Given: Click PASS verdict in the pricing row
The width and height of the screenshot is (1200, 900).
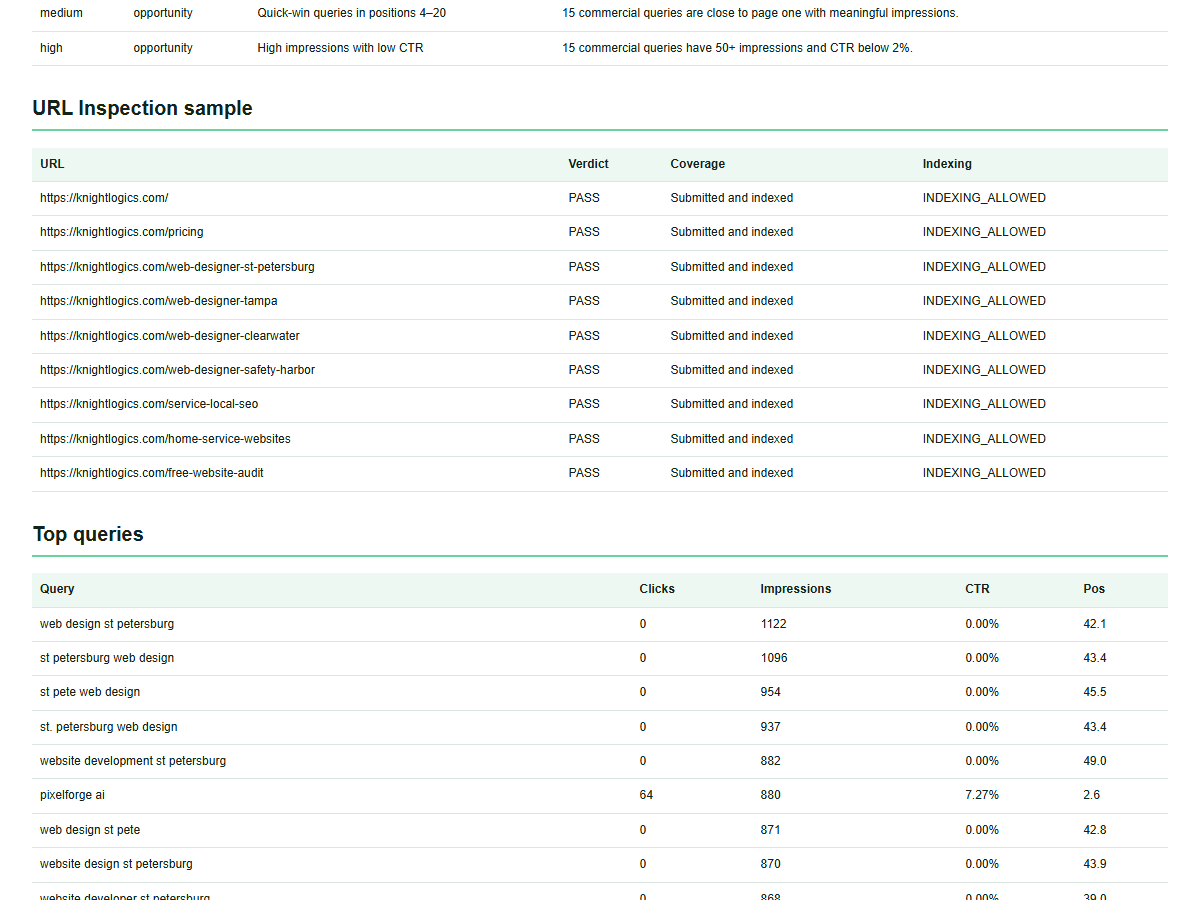Looking at the screenshot, I should click(x=584, y=232).
